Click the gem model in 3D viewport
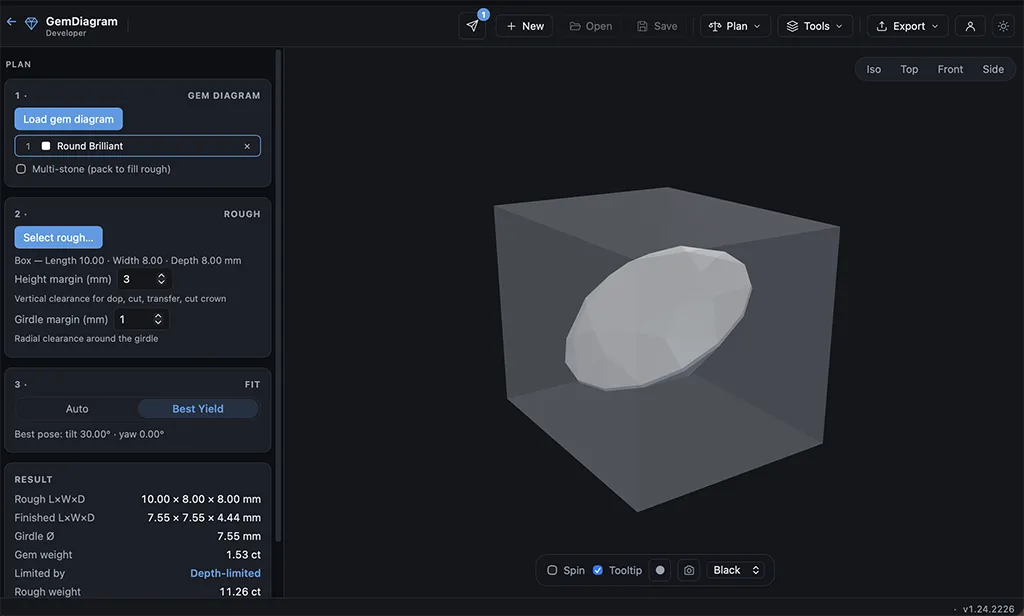 (658, 318)
